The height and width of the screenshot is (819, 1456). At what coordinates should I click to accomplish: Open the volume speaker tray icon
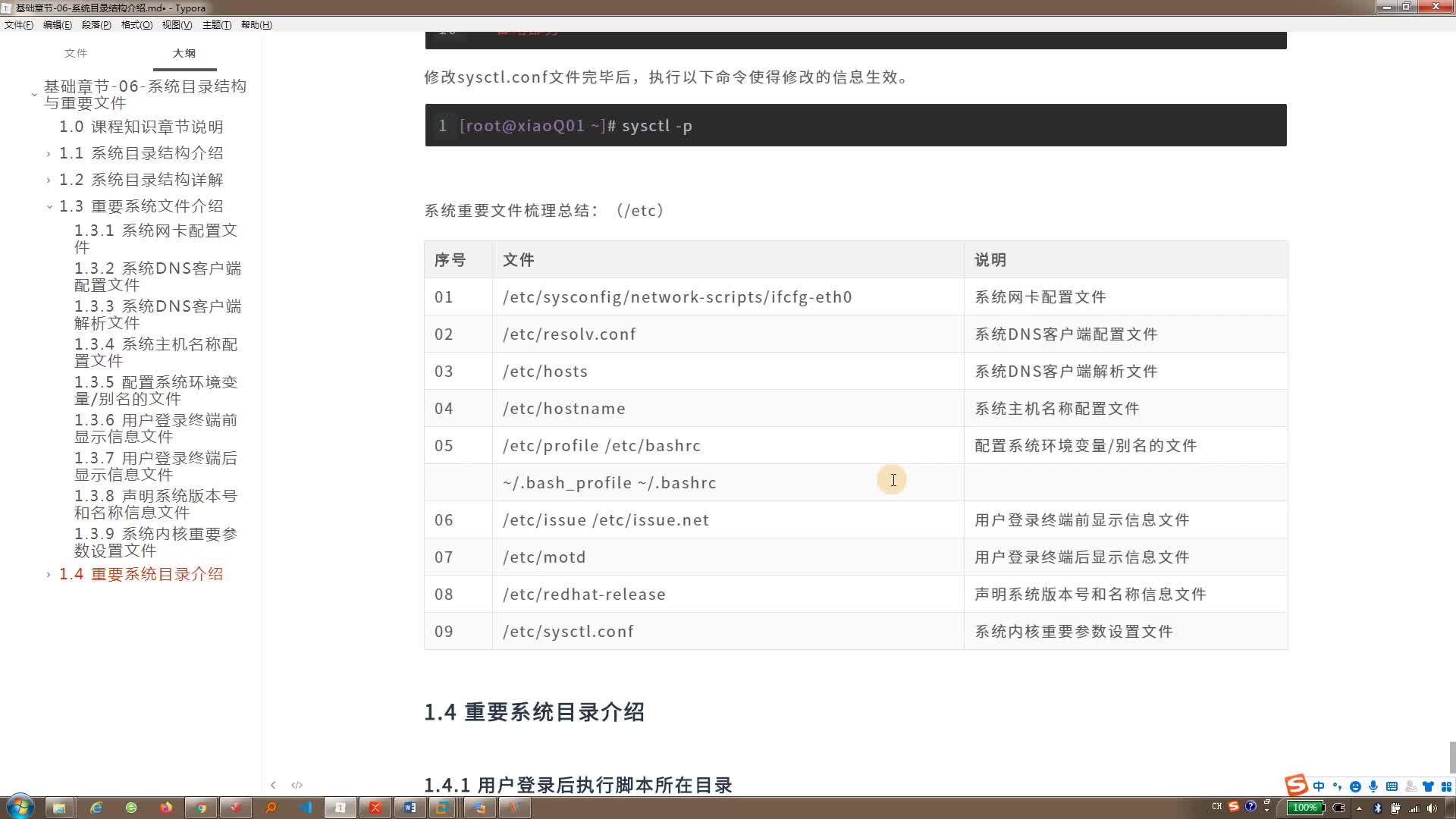click(x=1432, y=808)
